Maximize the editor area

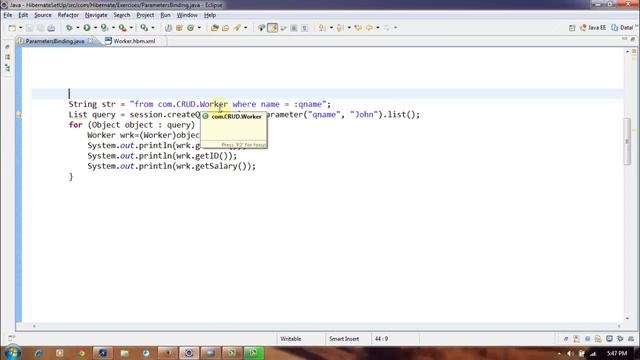pos(633,39)
